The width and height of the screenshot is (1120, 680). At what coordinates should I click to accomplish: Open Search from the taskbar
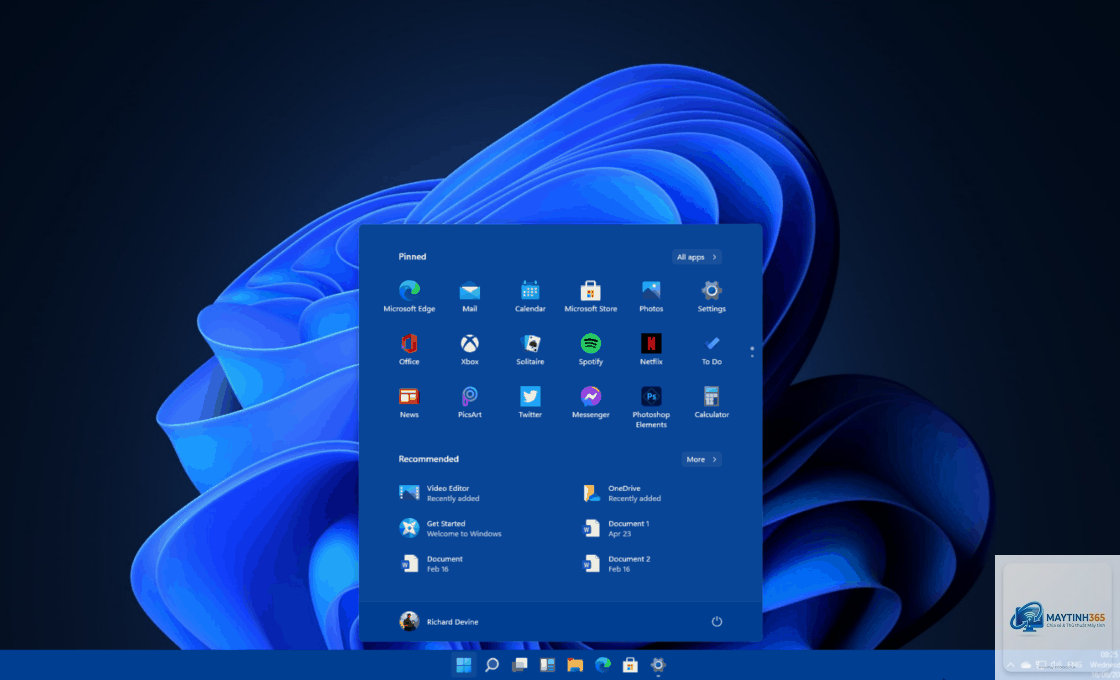[491, 665]
